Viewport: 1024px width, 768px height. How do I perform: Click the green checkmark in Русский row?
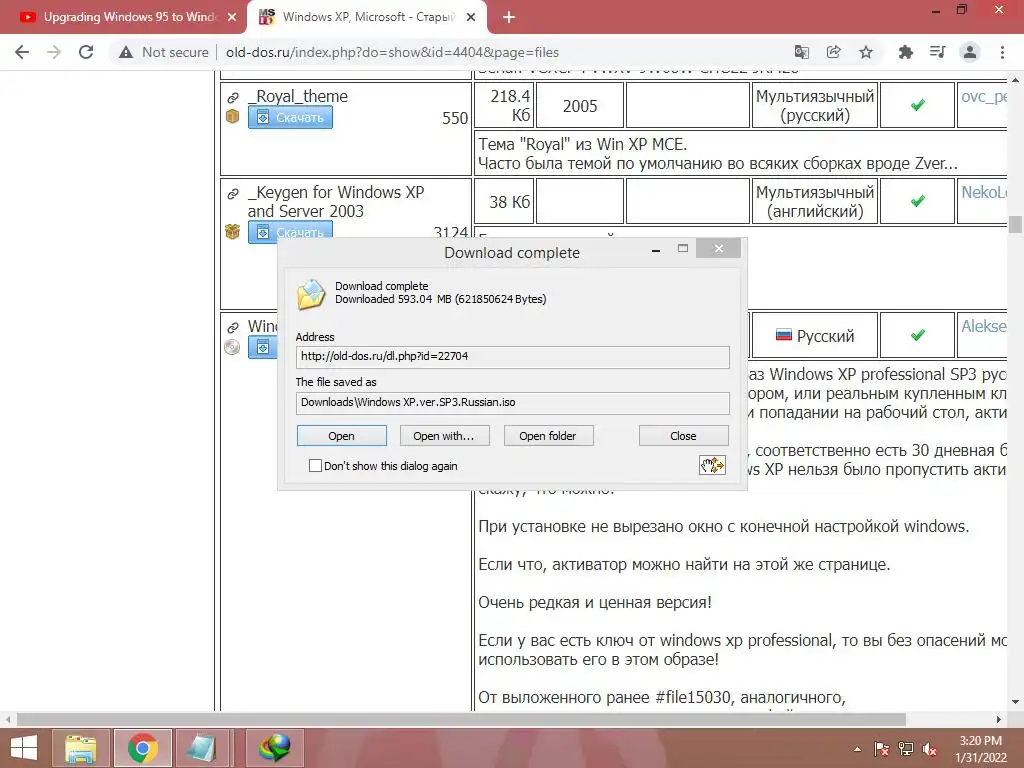(x=918, y=335)
